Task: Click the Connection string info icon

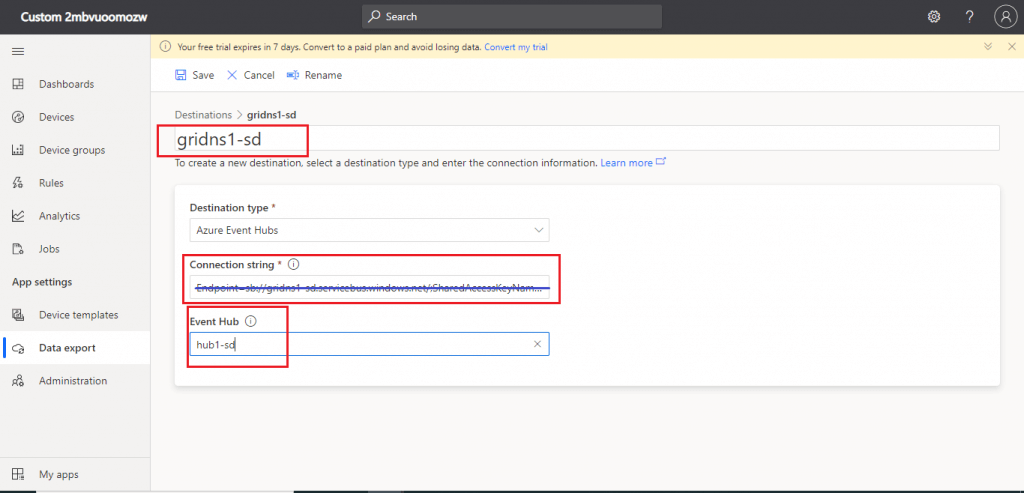Action: click(x=294, y=265)
